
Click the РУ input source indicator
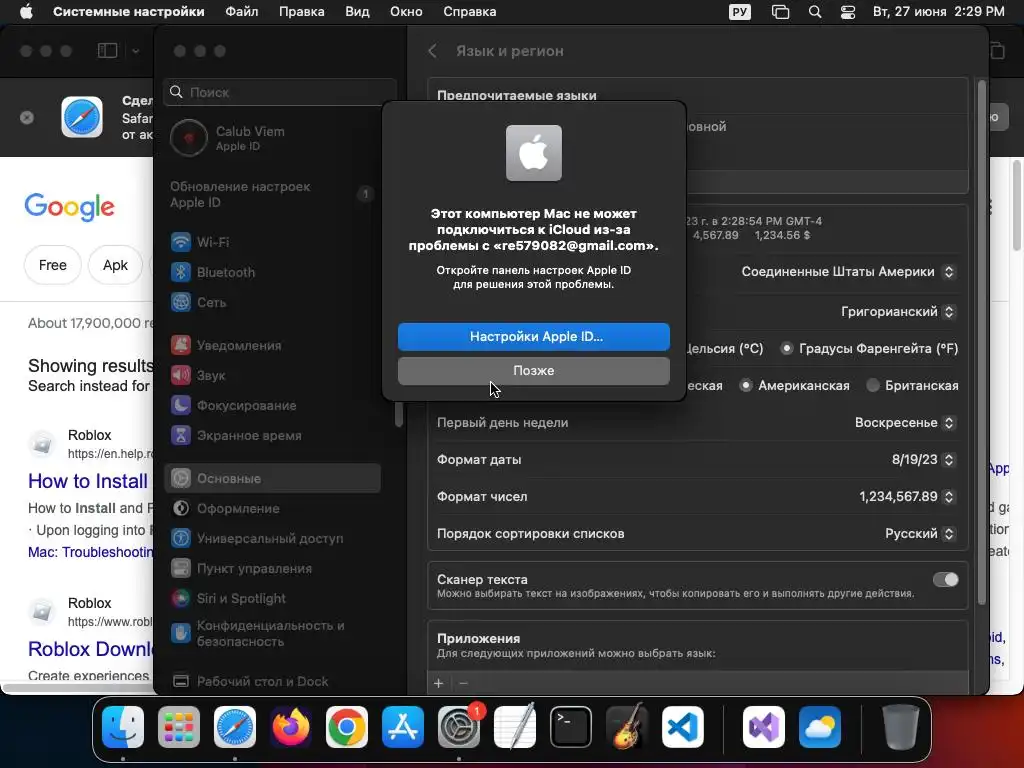click(x=739, y=12)
